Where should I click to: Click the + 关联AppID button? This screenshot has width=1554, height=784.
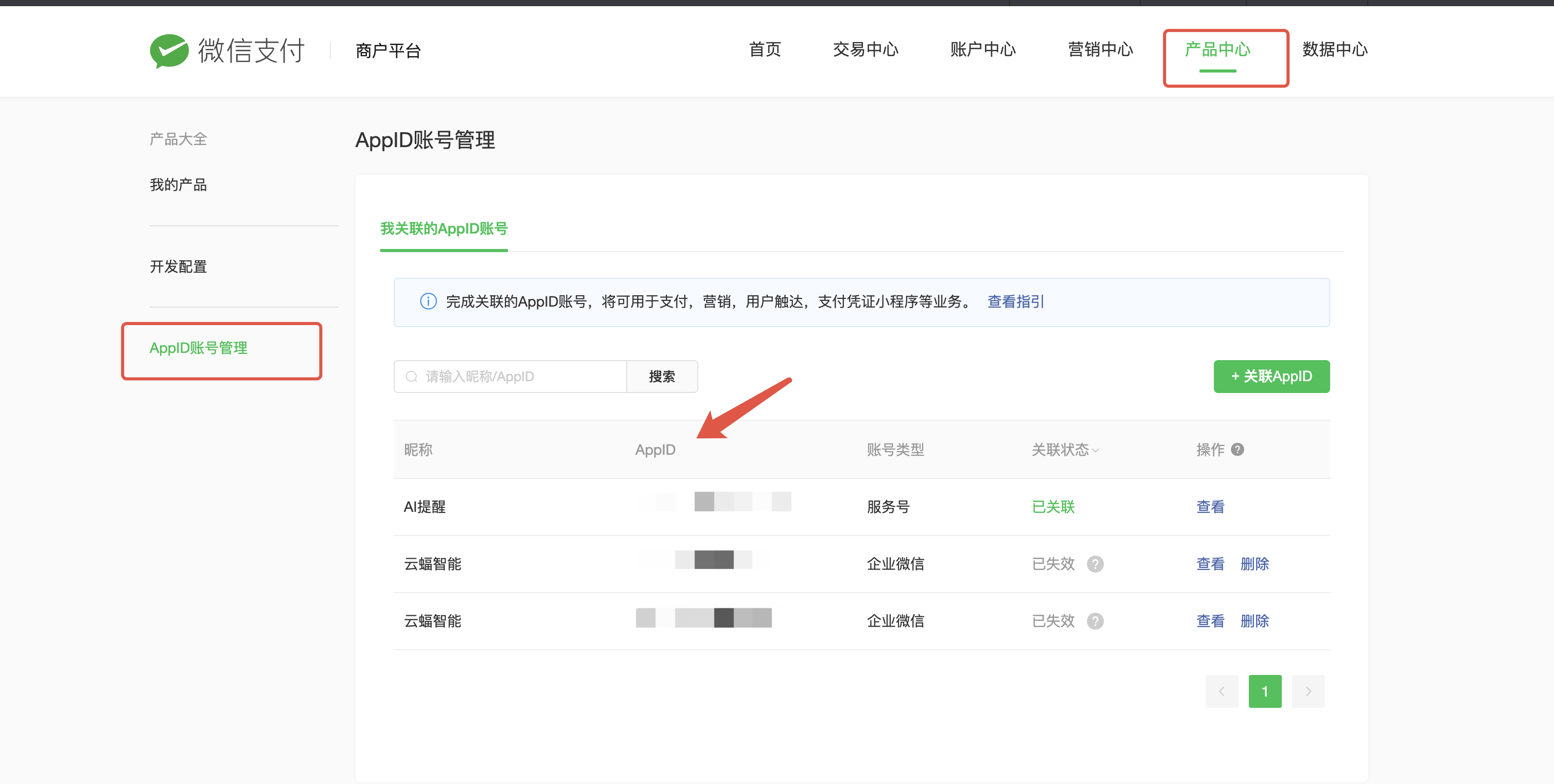point(1271,377)
